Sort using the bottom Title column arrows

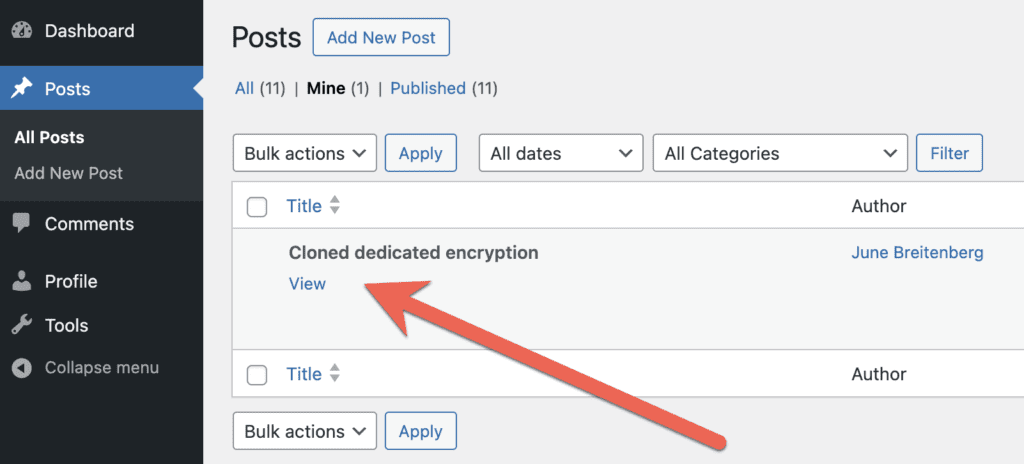(335, 374)
